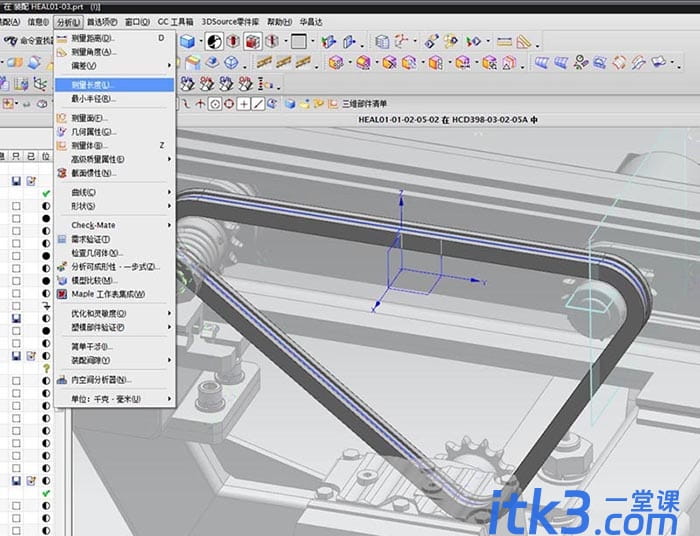Open dropdown arrow next to blue cube icon
700x536 pixels.
tap(200, 42)
